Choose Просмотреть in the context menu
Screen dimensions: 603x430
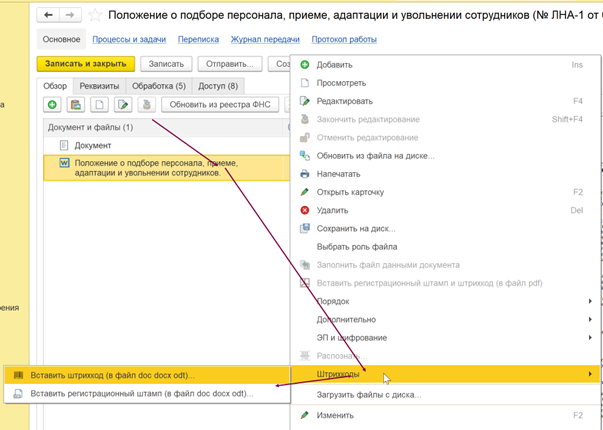tap(446, 83)
